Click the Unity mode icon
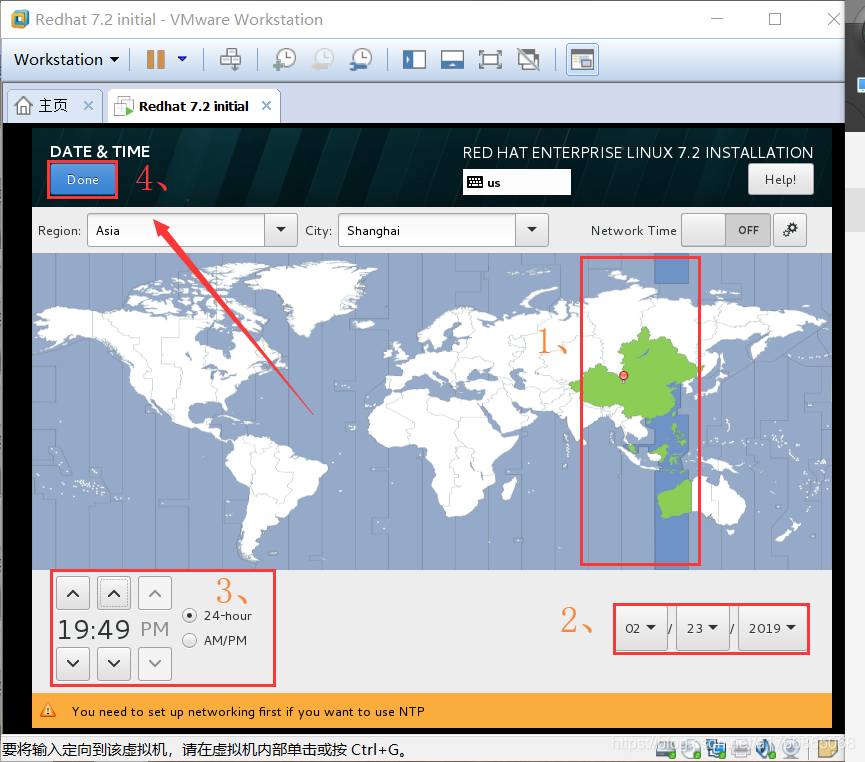This screenshot has width=865, height=762. [528, 60]
